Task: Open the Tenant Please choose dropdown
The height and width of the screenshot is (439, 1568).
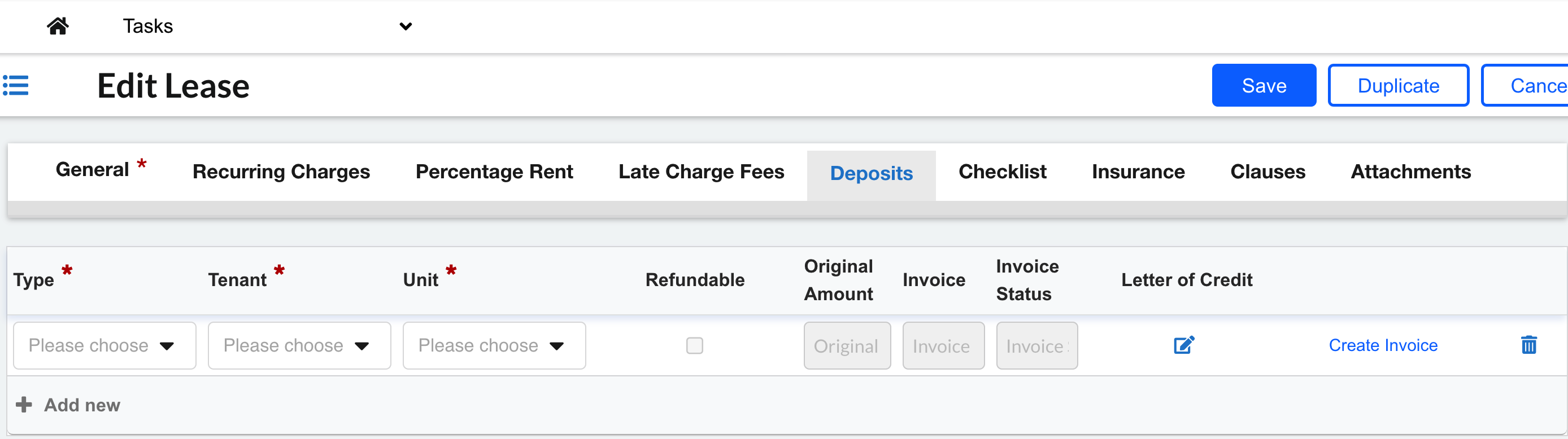Action: click(299, 345)
